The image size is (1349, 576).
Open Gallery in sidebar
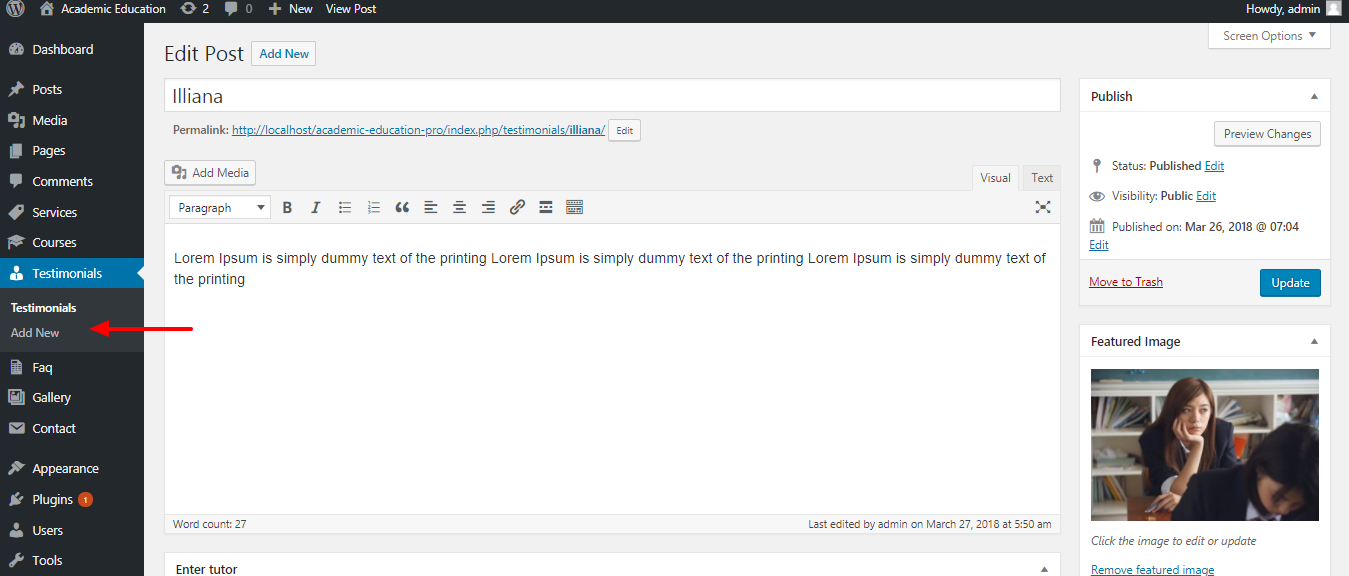tap(72, 397)
